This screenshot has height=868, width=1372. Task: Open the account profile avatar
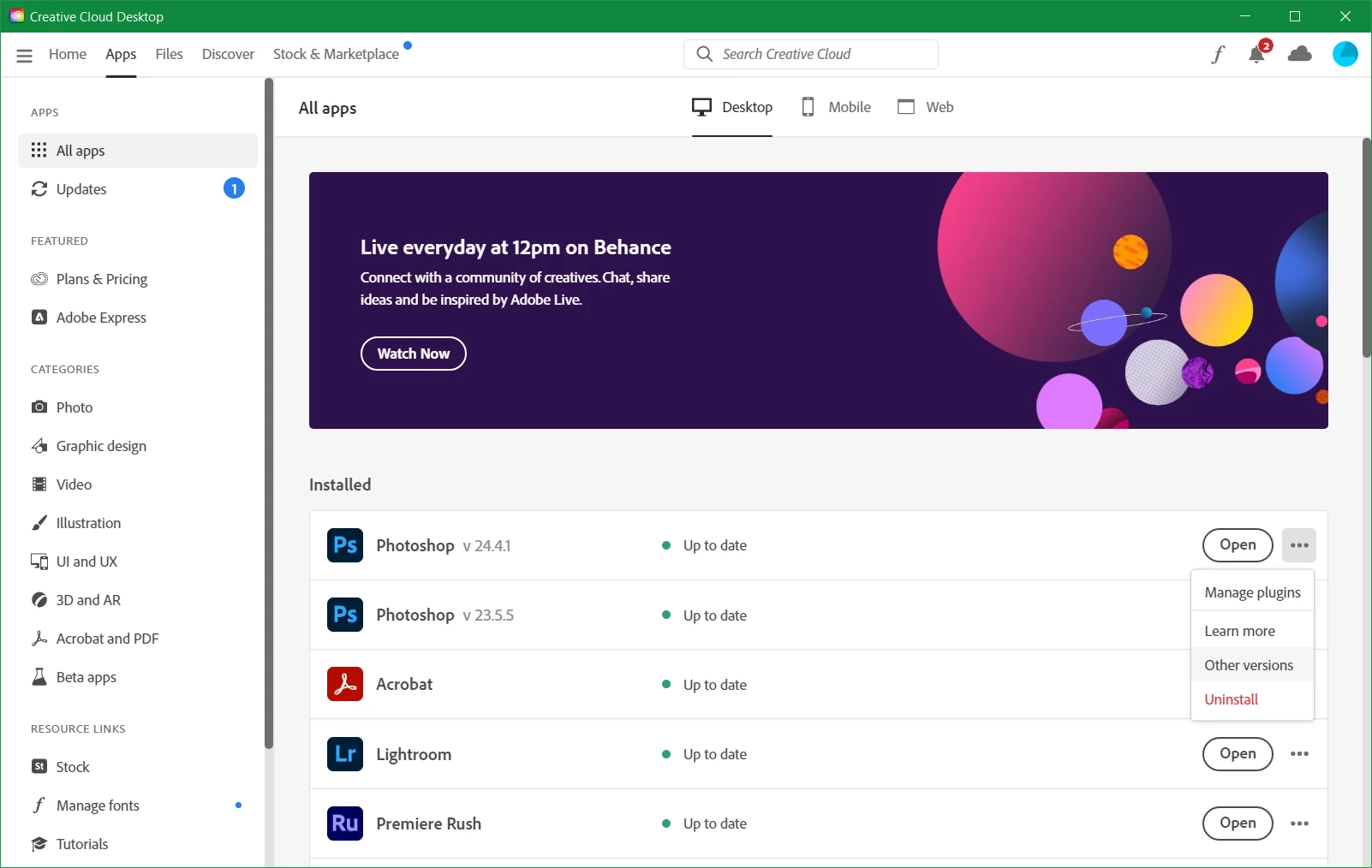click(x=1345, y=54)
